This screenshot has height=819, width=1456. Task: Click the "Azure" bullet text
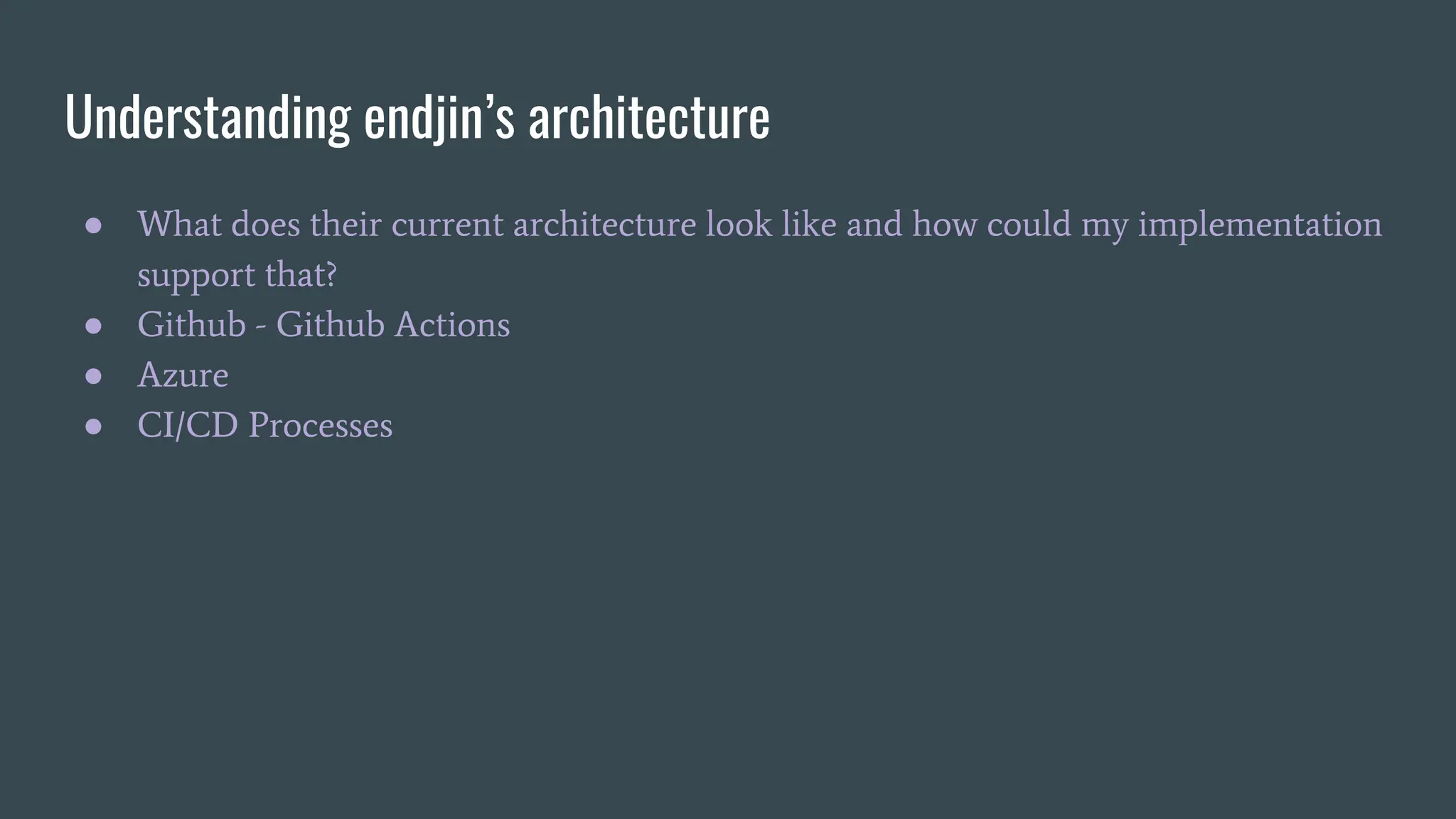tap(183, 375)
